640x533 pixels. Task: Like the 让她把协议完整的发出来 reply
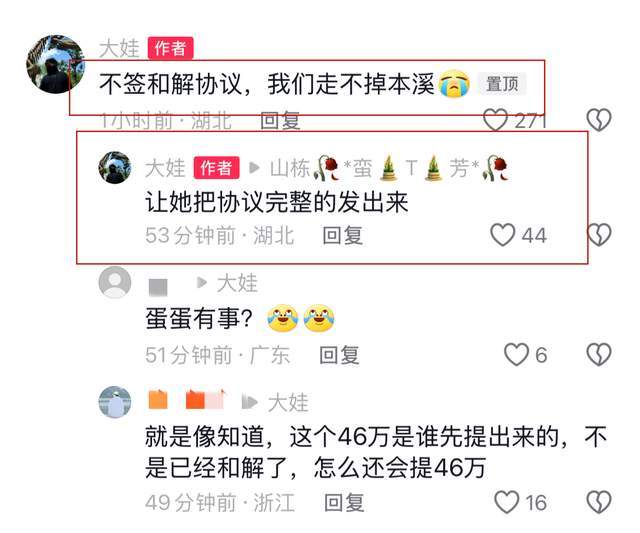point(502,235)
